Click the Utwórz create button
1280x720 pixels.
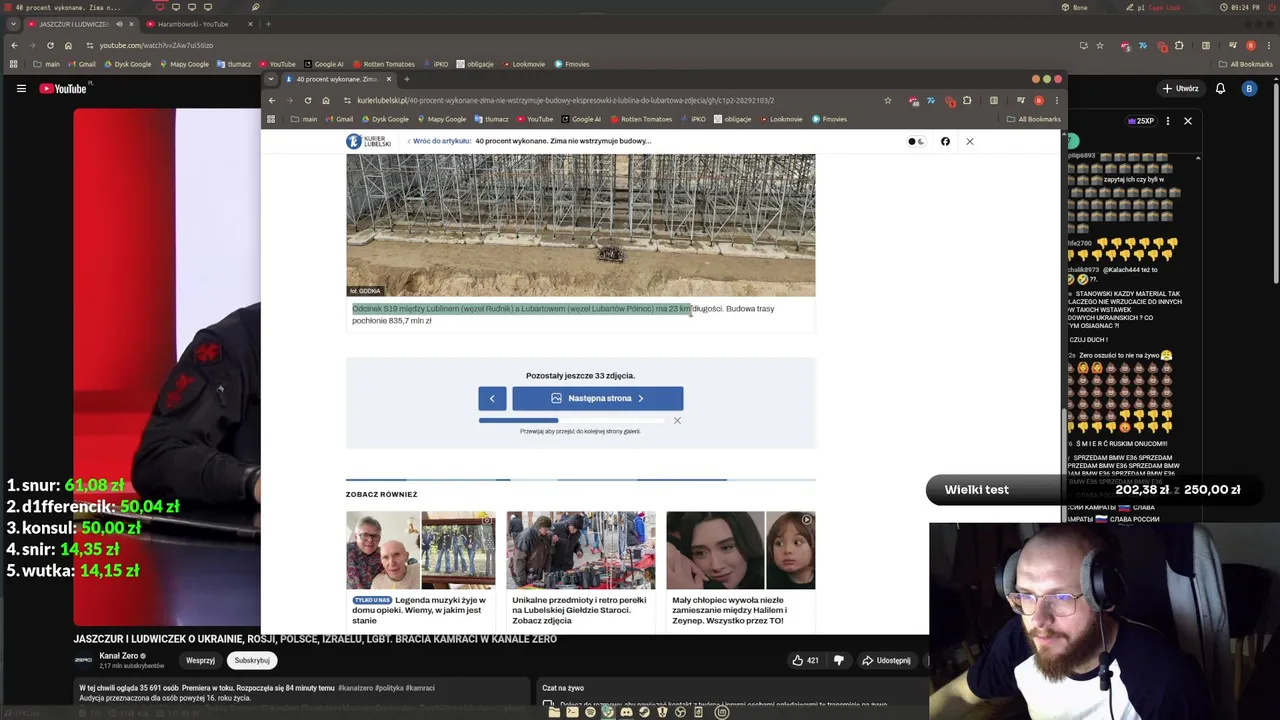pos(1180,88)
